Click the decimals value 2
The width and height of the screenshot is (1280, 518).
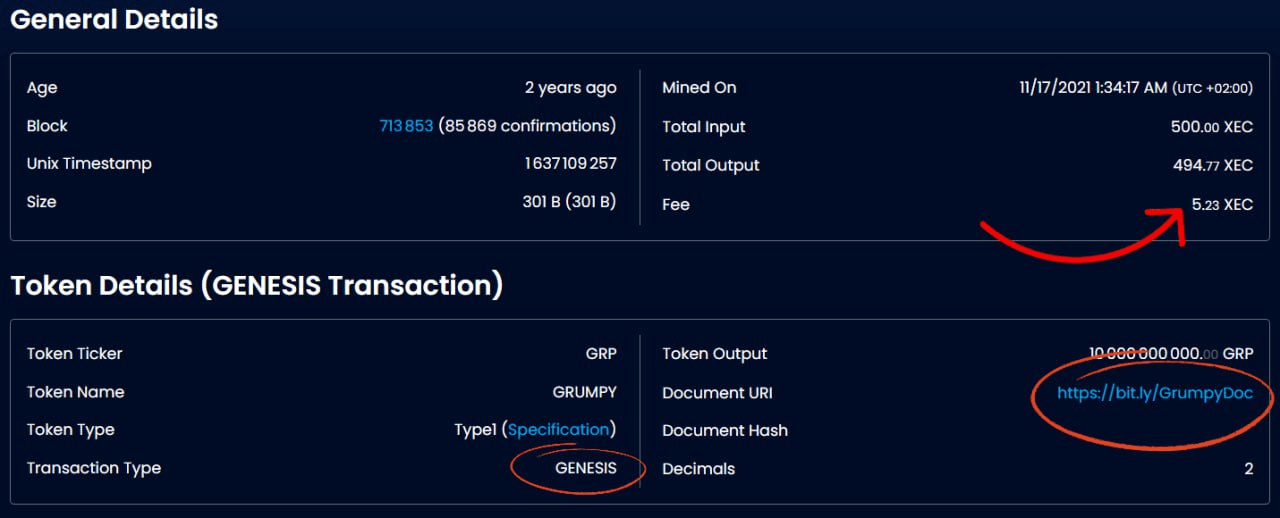tap(1248, 469)
